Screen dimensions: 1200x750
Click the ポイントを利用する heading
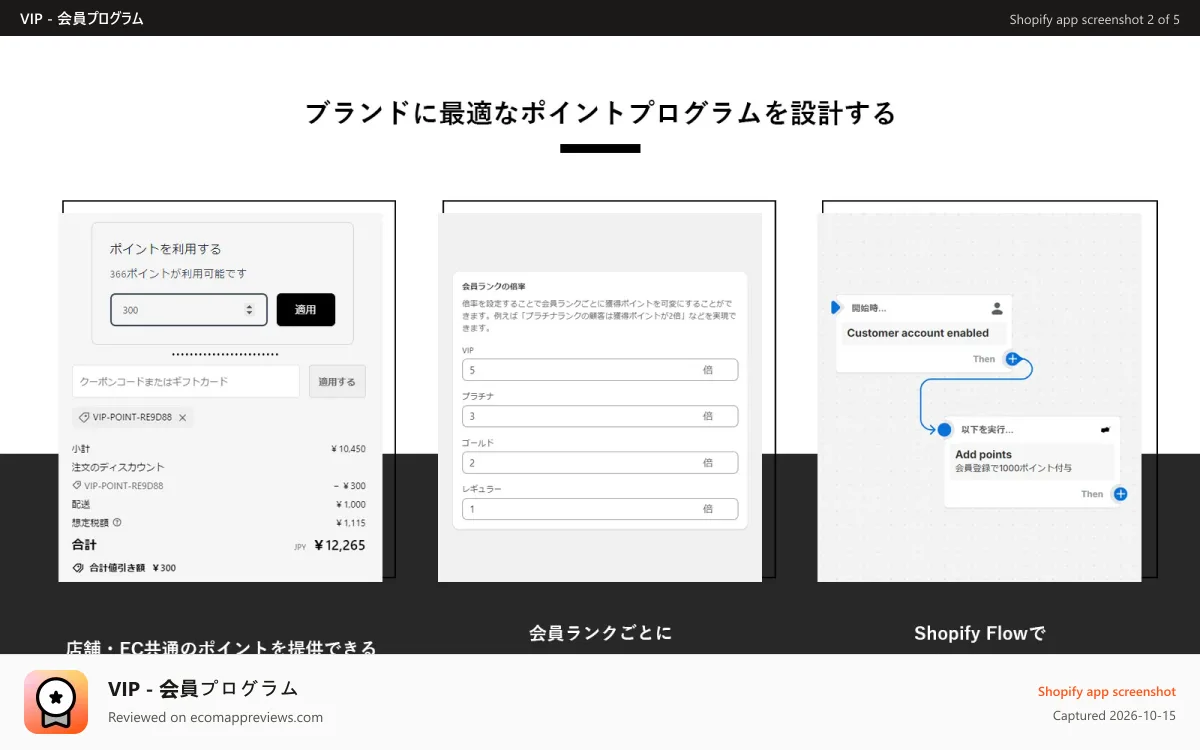(x=166, y=249)
